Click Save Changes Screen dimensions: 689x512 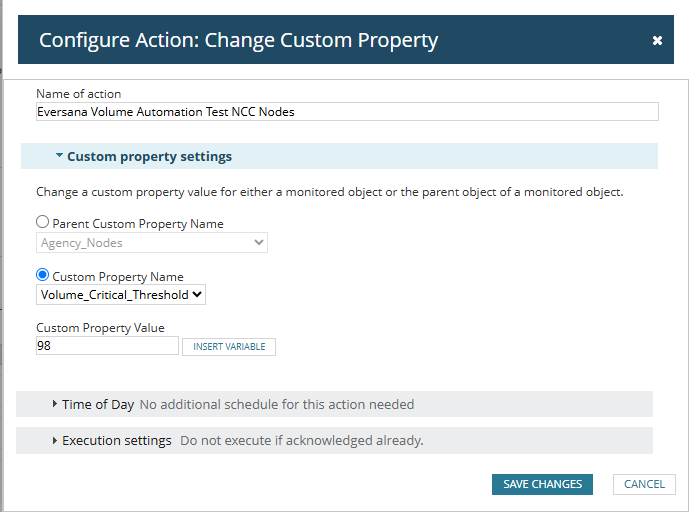(542, 484)
